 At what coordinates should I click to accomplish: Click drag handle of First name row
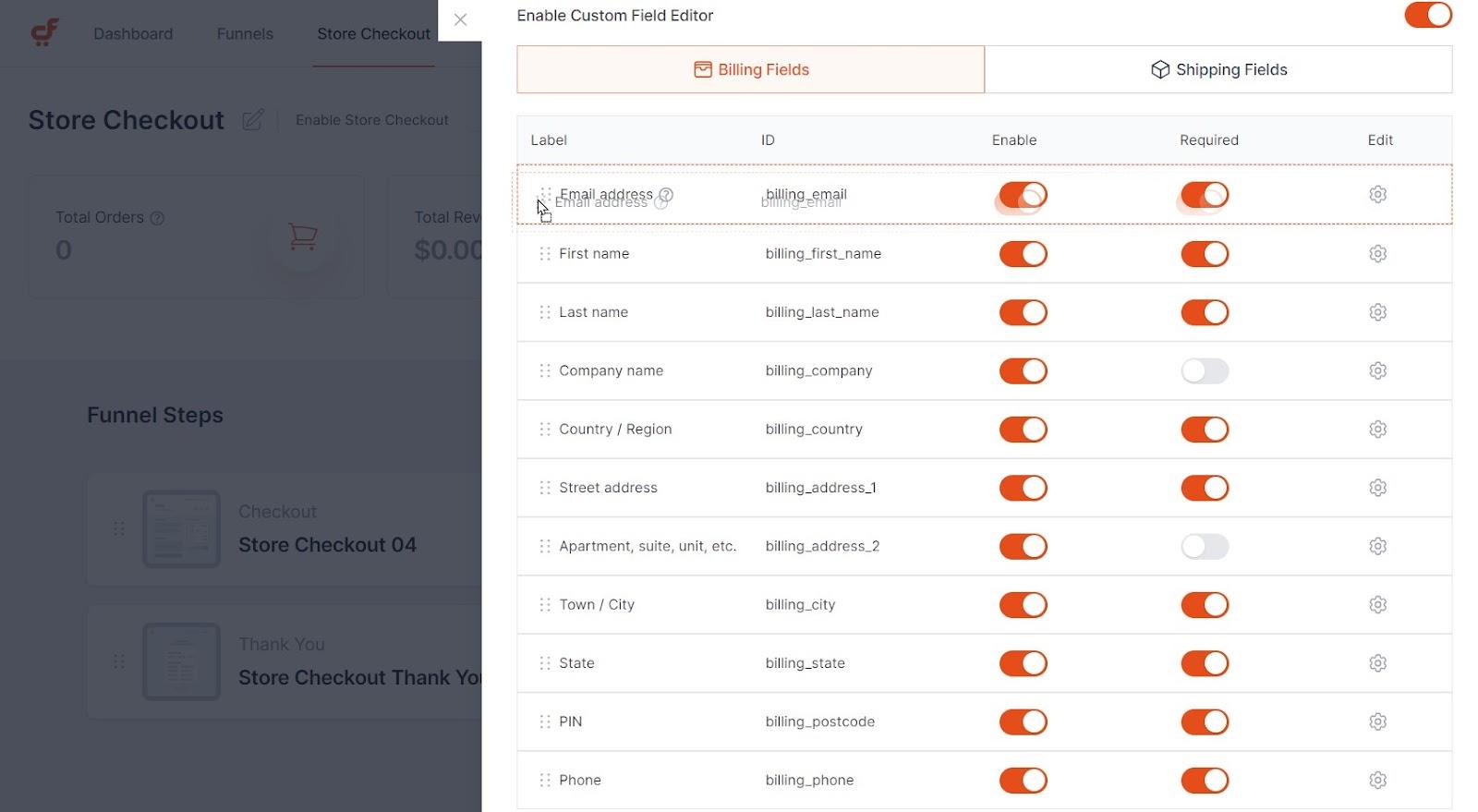click(x=544, y=253)
